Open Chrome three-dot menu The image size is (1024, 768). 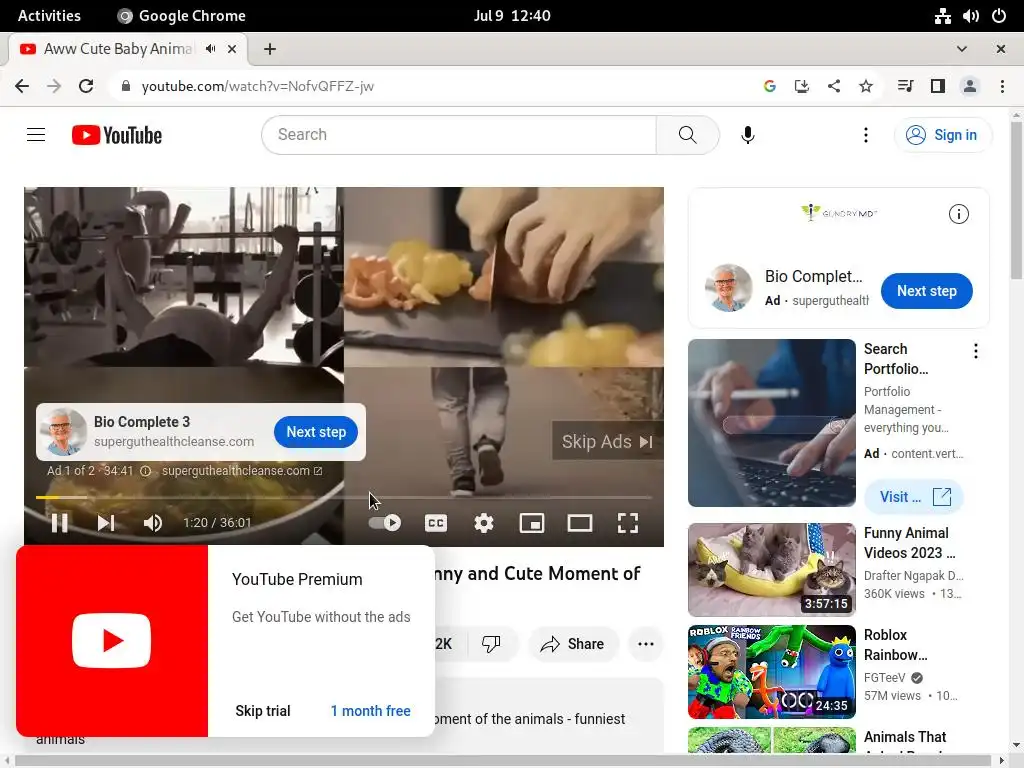(x=1002, y=86)
